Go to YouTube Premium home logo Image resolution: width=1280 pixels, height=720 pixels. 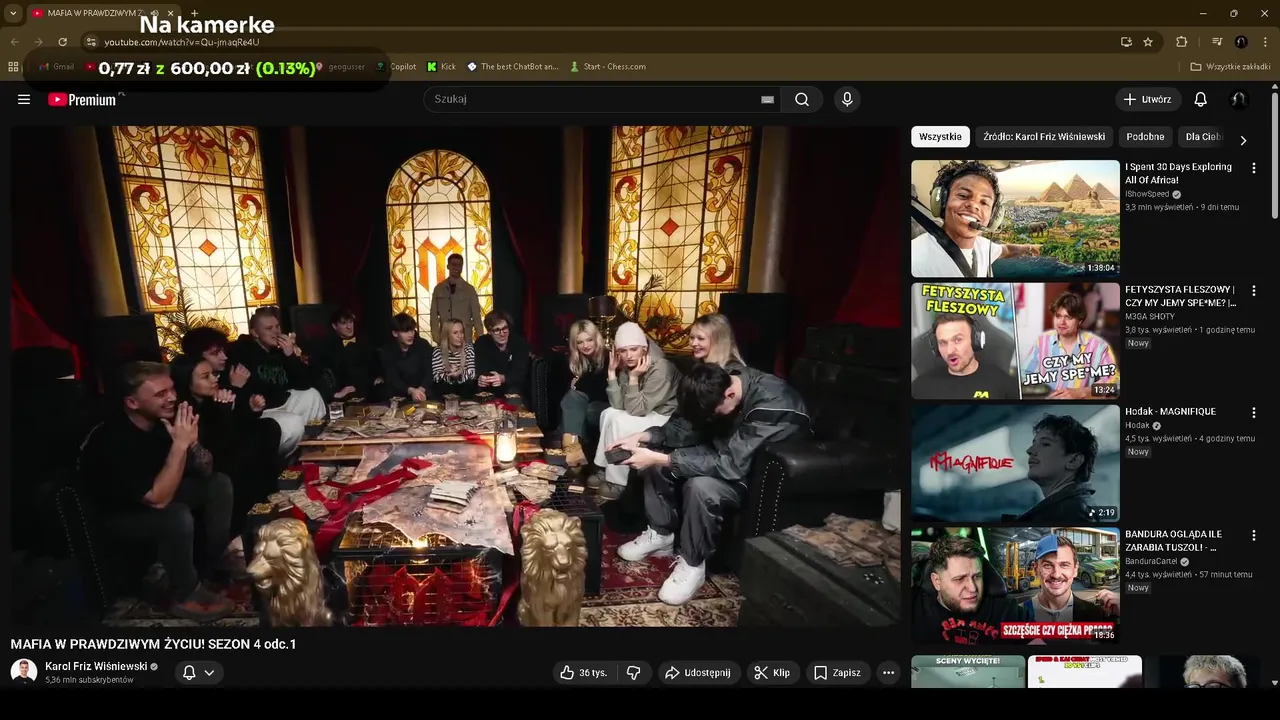click(x=83, y=99)
